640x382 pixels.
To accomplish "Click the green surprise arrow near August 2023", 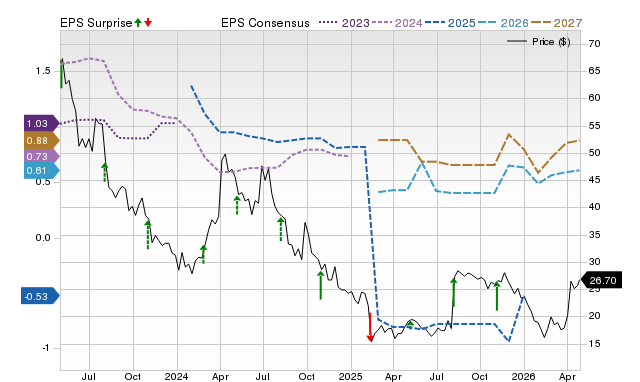I will [104, 172].
